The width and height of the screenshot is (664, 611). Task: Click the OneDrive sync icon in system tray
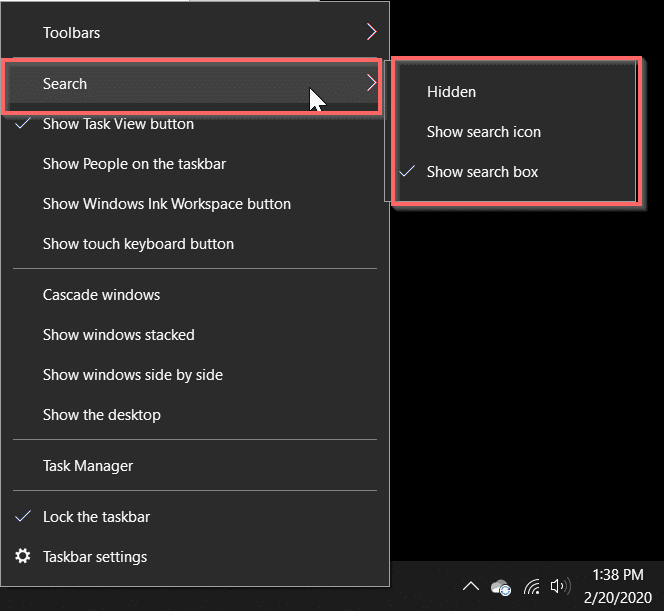point(501,587)
